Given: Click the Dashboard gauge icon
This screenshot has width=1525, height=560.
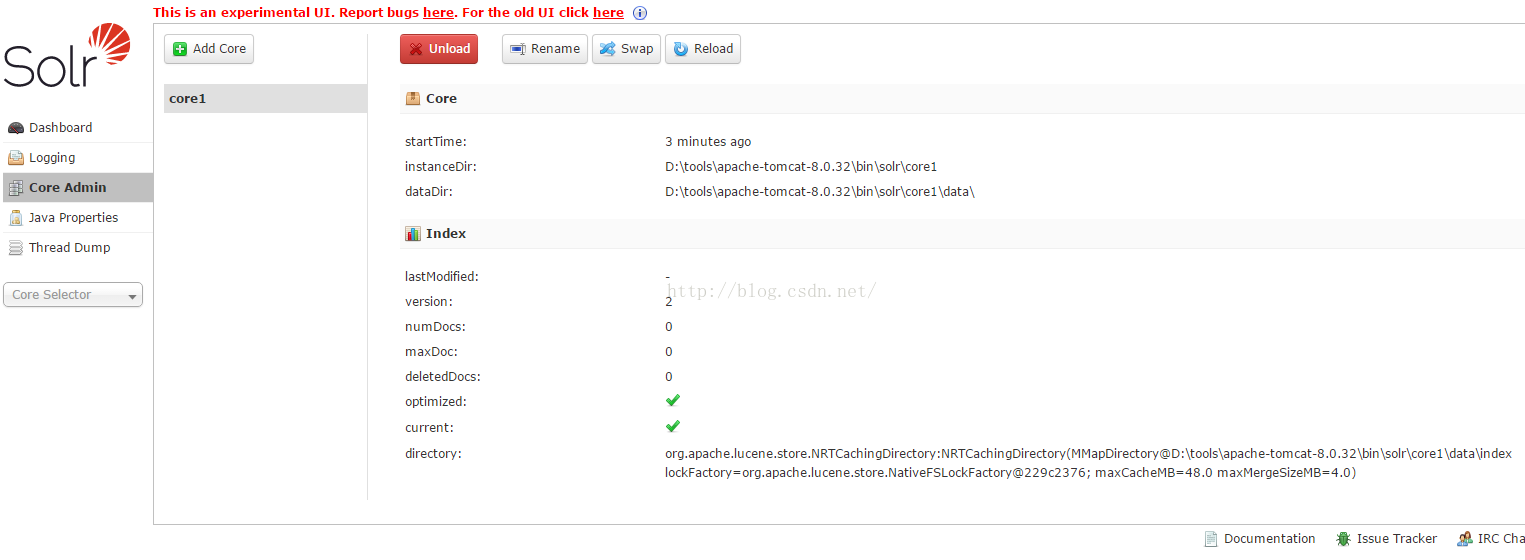Looking at the screenshot, I should (x=15, y=128).
